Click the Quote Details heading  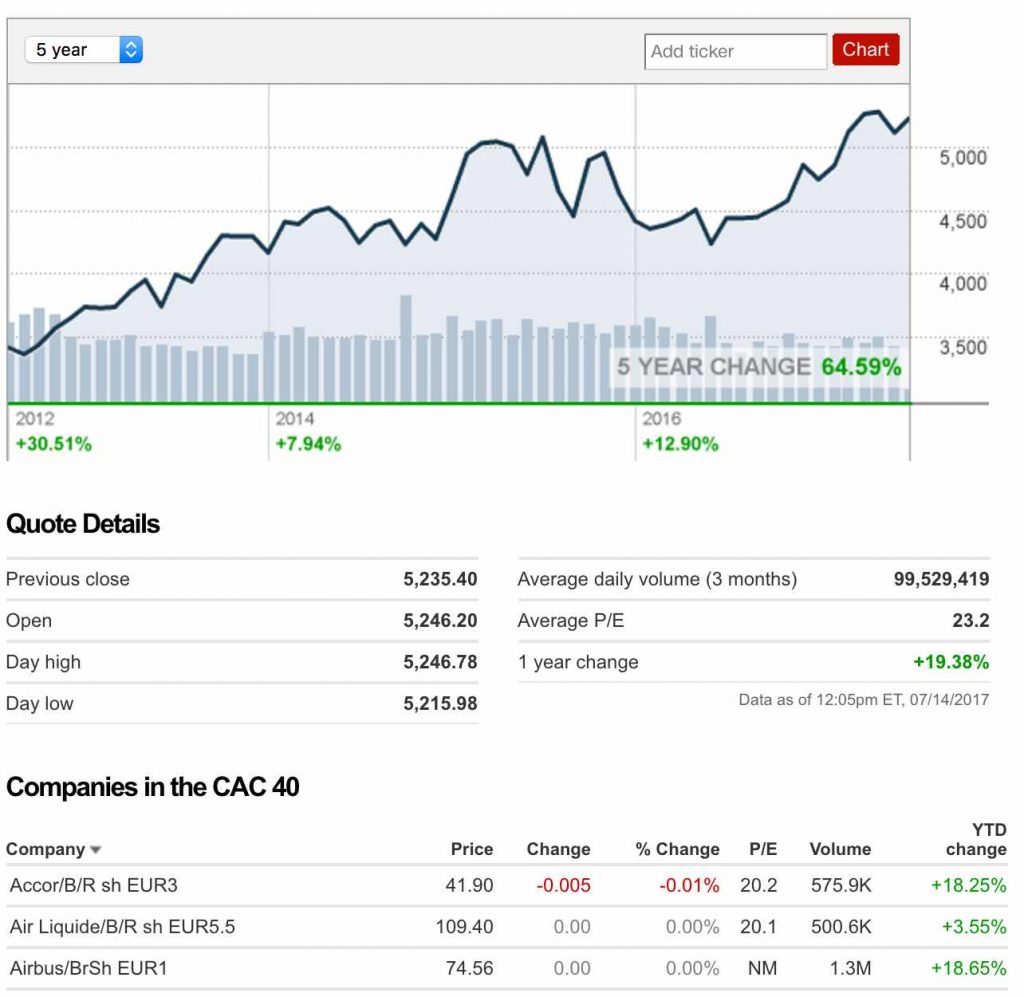83,524
